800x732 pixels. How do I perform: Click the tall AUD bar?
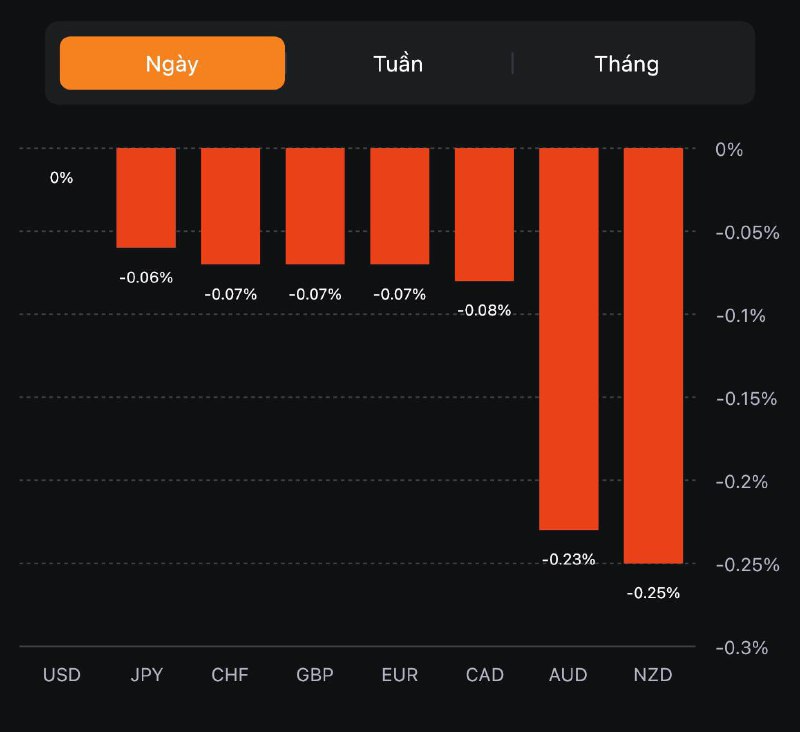pyautogui.click(x=569, y=339)
